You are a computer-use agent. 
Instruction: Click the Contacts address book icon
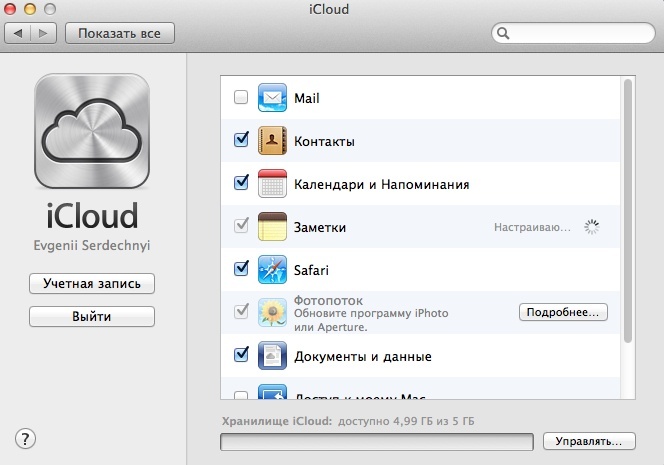272,141
